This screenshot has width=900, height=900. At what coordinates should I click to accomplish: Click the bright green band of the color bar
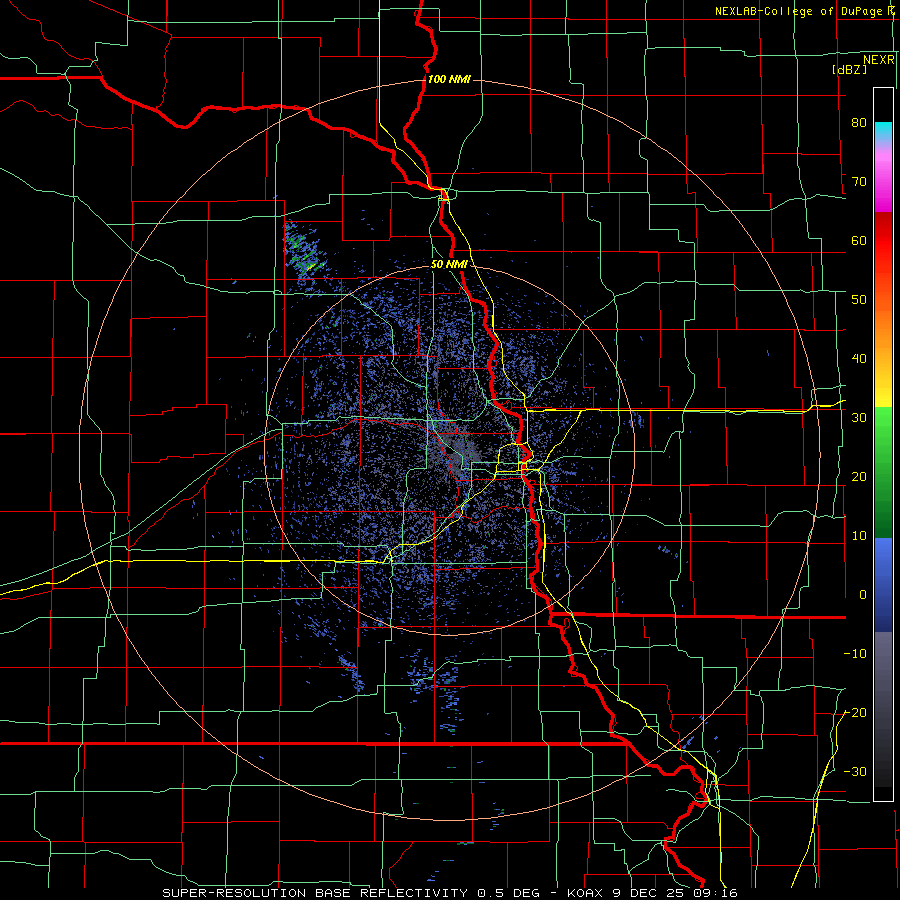point(883,436)
